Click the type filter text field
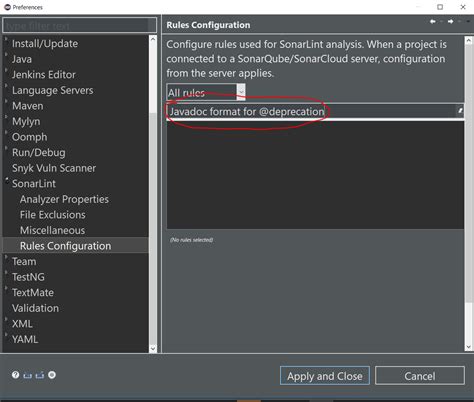This screenshot has width=474, height=402. [79, 25]
